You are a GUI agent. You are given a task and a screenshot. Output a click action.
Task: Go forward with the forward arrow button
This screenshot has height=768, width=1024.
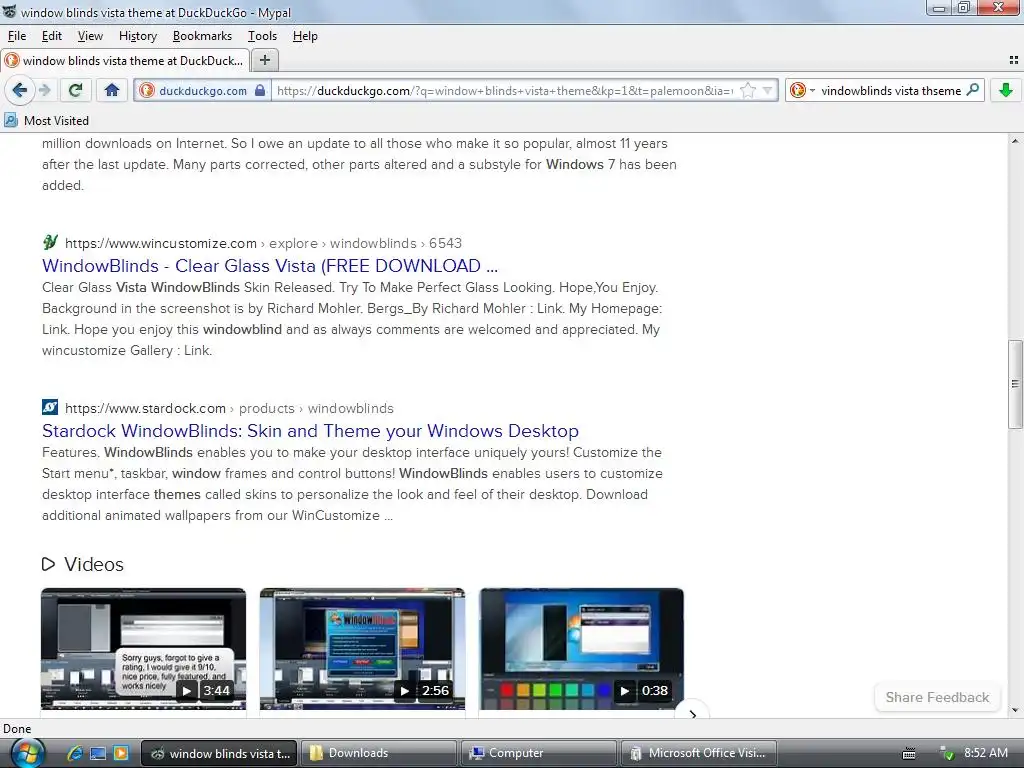45,90
